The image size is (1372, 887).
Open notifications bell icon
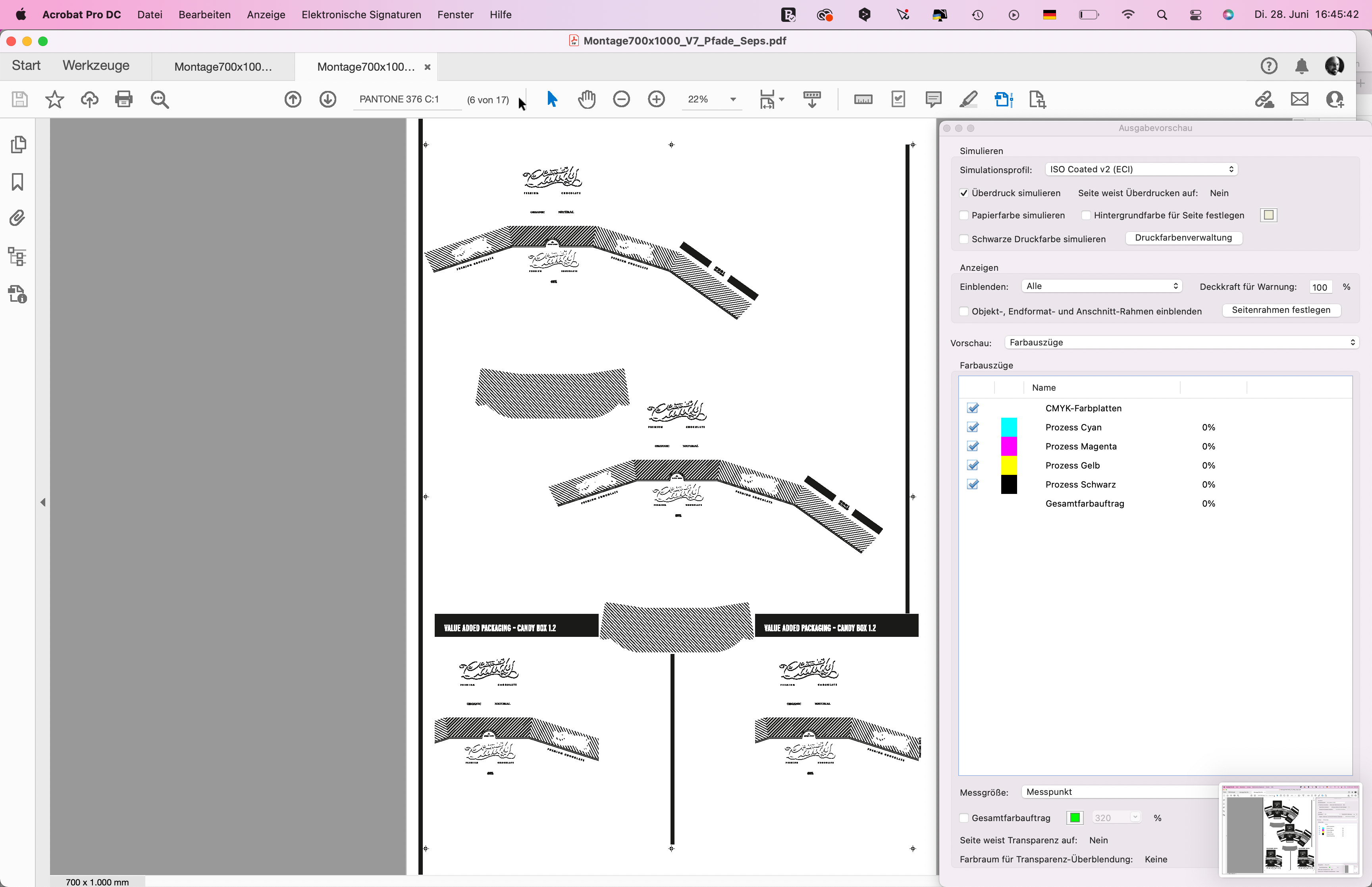(1301, 66)
